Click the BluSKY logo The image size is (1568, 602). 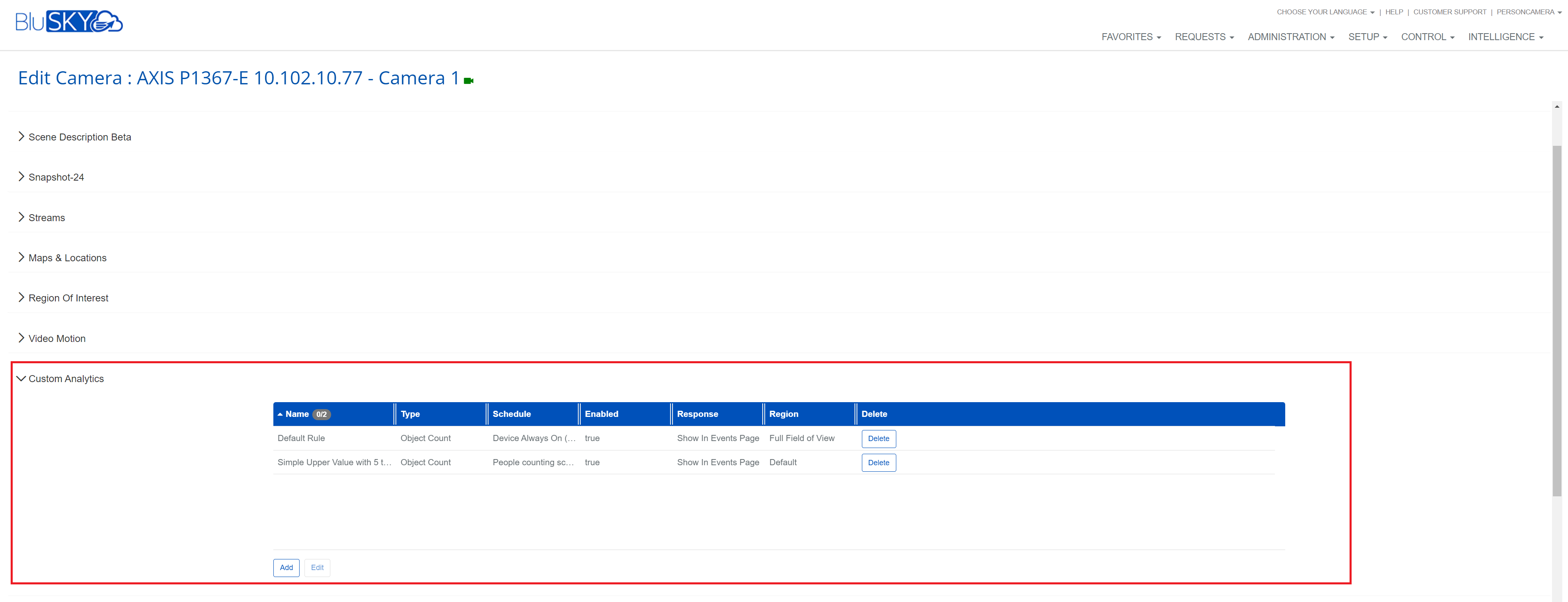click(x=69, y=22)
